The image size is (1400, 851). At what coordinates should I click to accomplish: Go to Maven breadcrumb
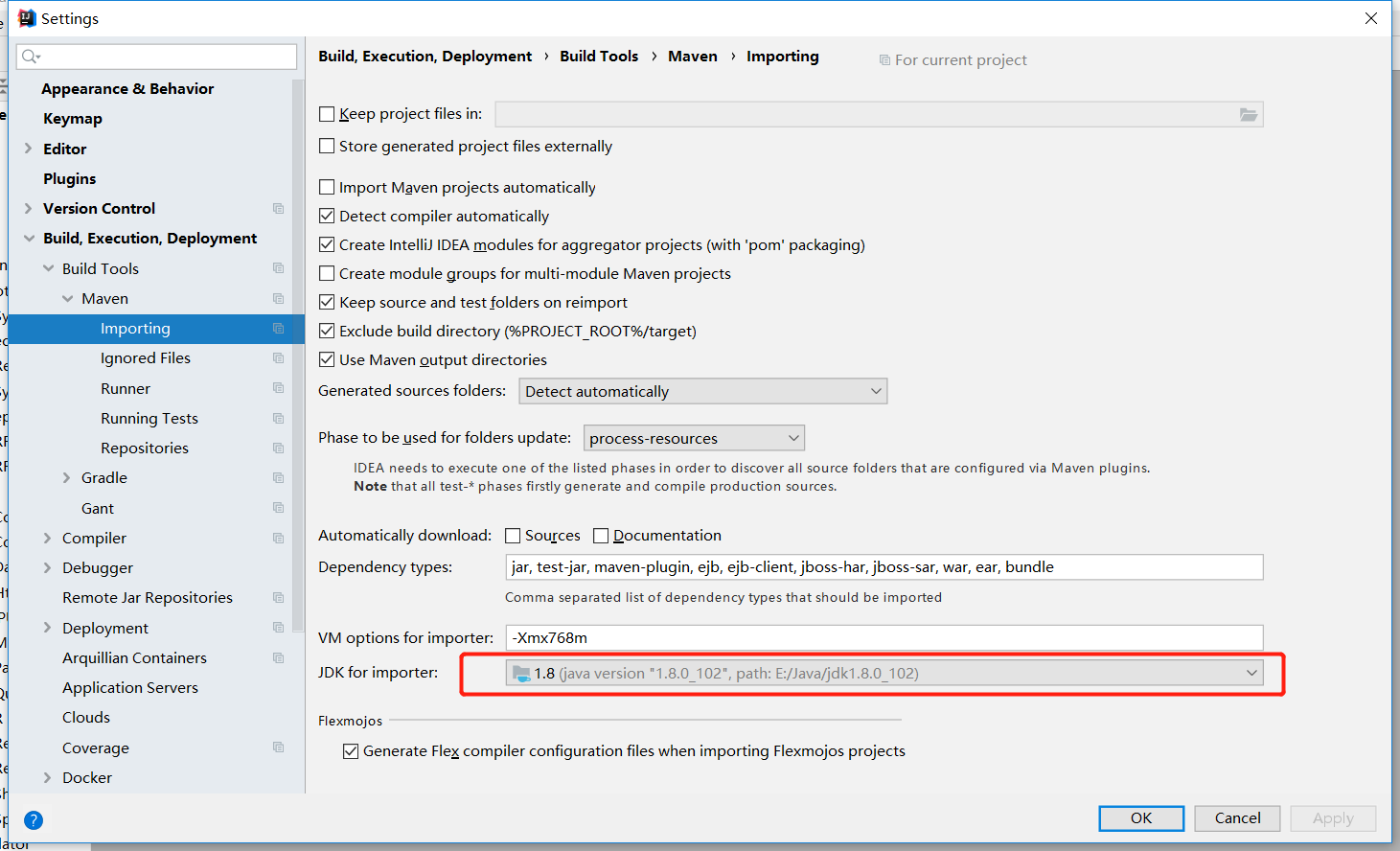pos(693,56)
